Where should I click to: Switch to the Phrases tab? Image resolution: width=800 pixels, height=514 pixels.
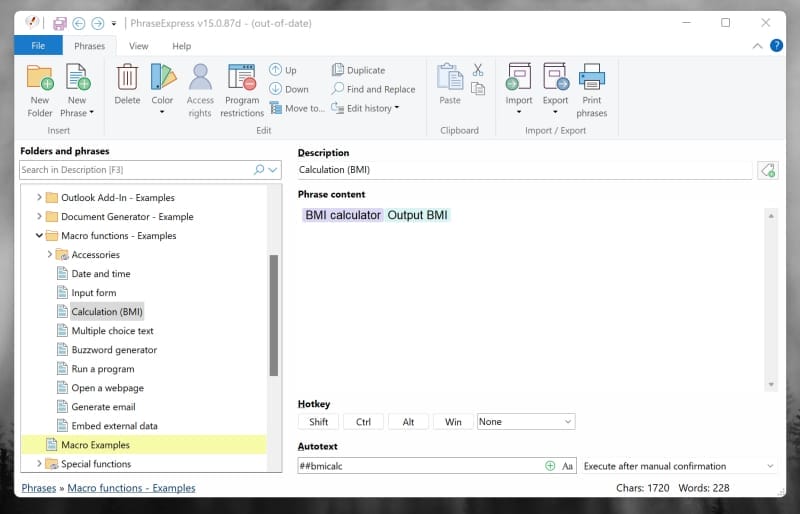[x=89, y=45]
